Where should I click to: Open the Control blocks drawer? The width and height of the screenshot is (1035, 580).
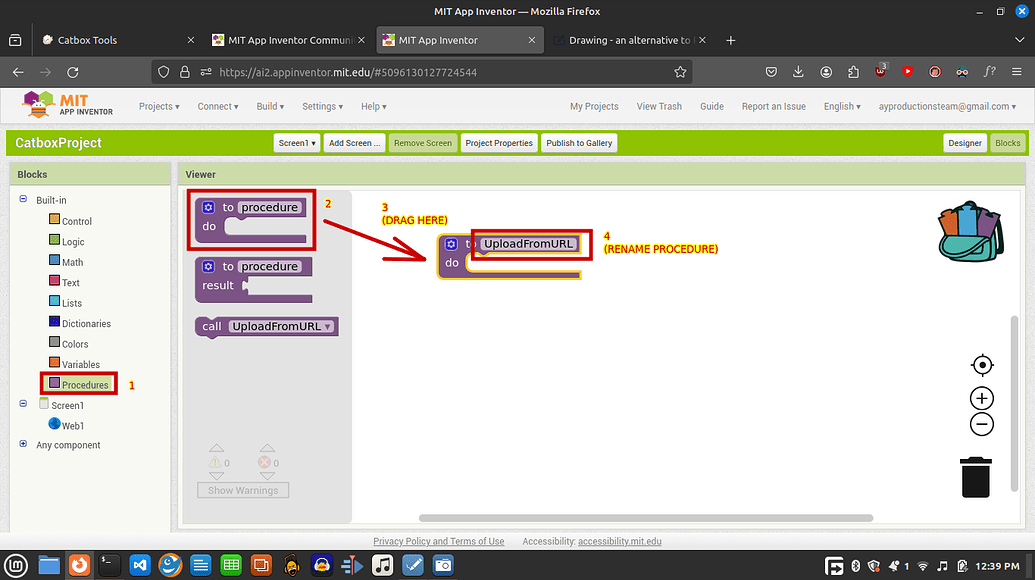click(77, 220)
